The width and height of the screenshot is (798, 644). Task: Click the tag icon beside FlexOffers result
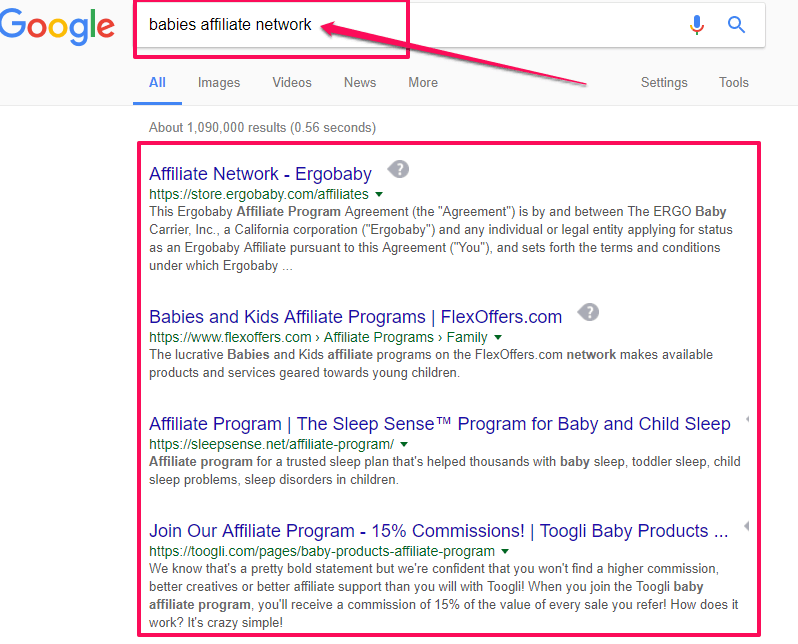coord(588,312)
